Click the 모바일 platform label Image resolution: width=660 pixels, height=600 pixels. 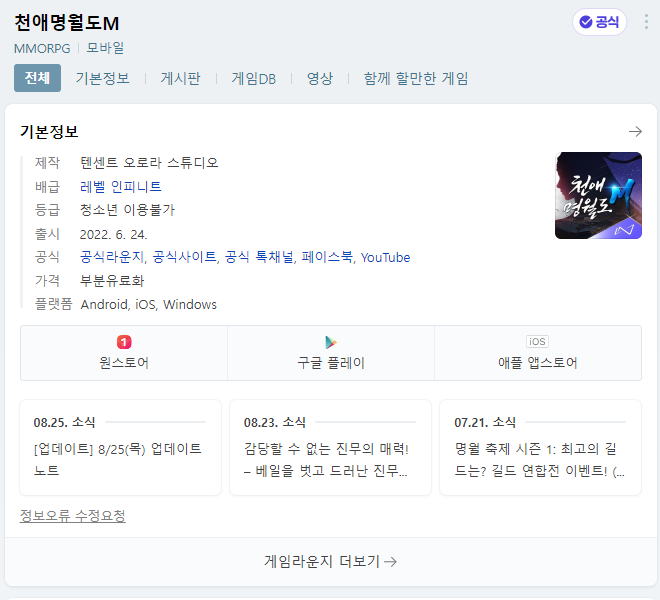pos(105,48)
